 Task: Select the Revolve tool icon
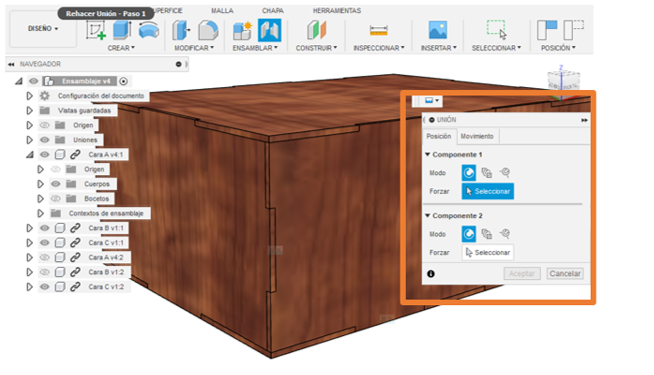(x=148, y=30)
